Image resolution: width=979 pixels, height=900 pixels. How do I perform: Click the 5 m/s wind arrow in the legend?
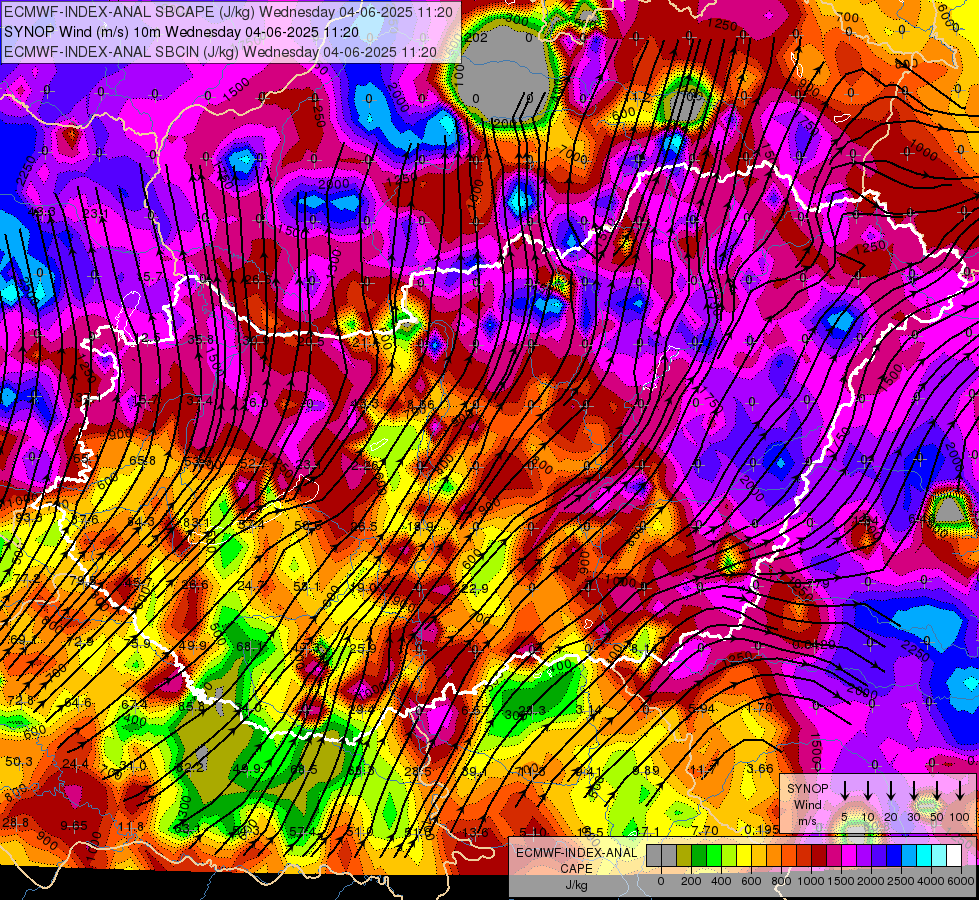[845, 790]
